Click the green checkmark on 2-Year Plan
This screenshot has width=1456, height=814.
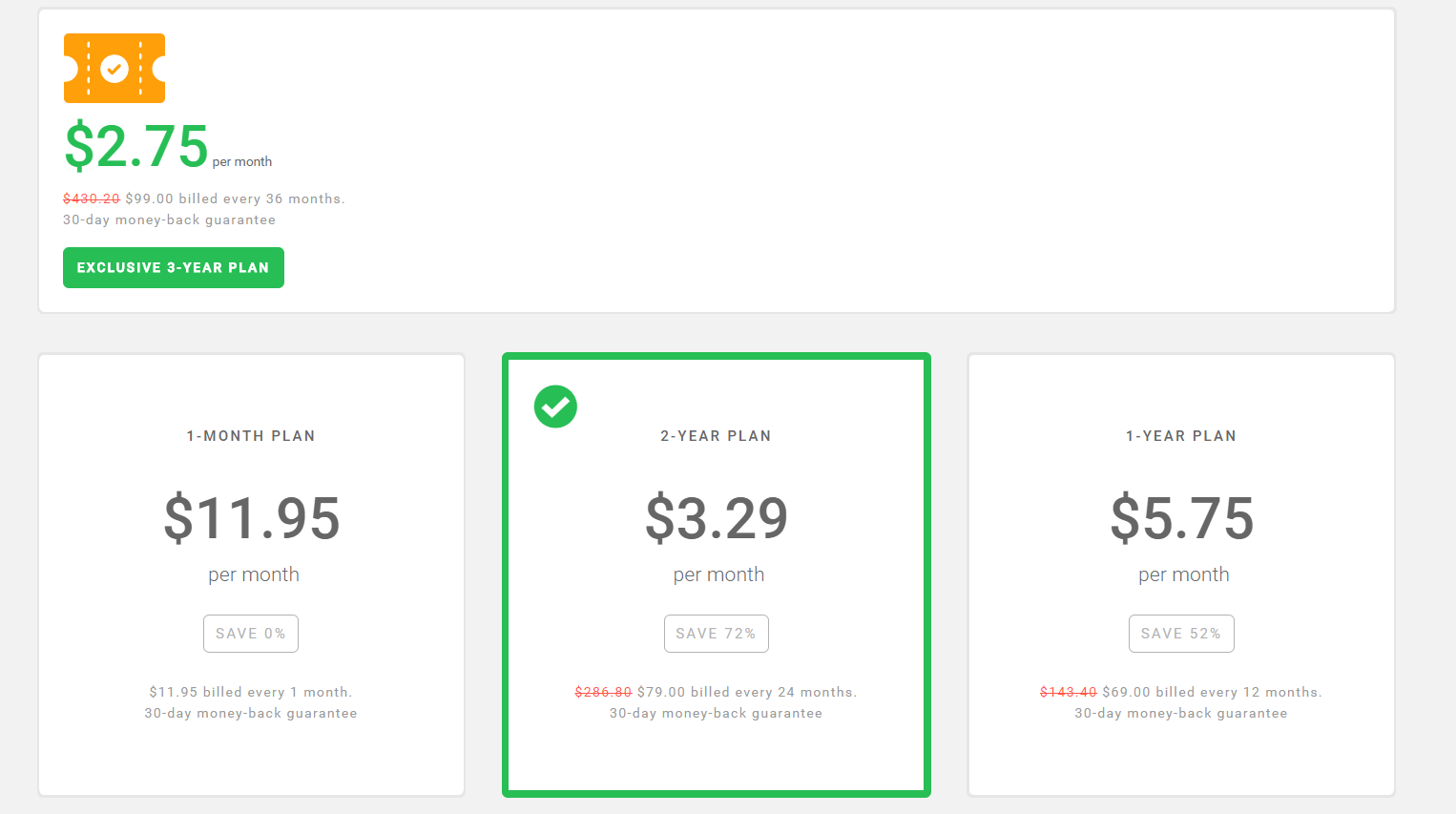point(555,407)
